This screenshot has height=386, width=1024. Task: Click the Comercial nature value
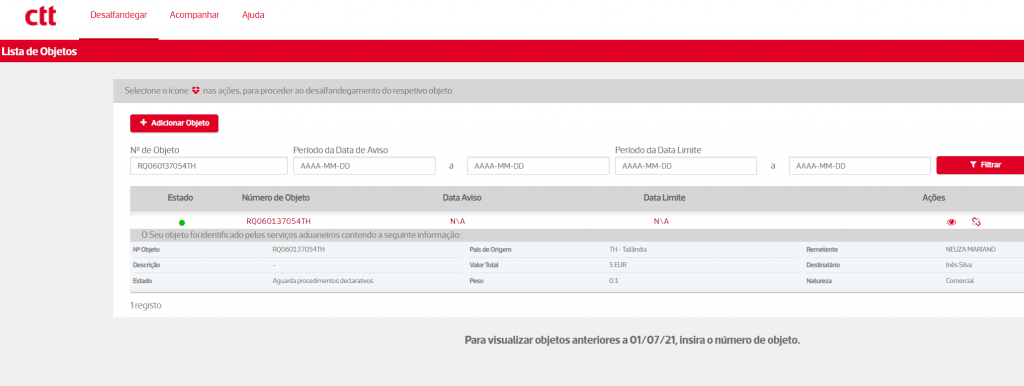tap(959, 280)
